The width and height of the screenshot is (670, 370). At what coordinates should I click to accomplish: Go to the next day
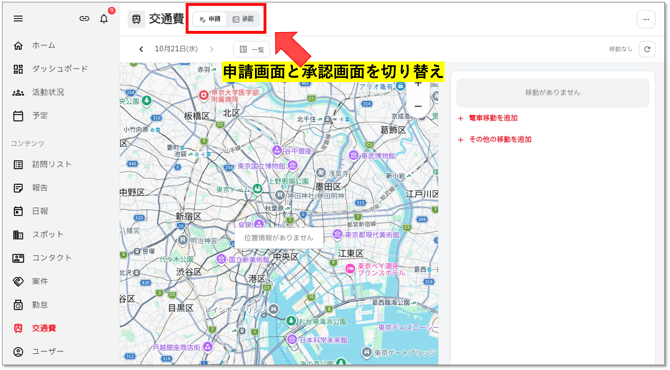212,49
